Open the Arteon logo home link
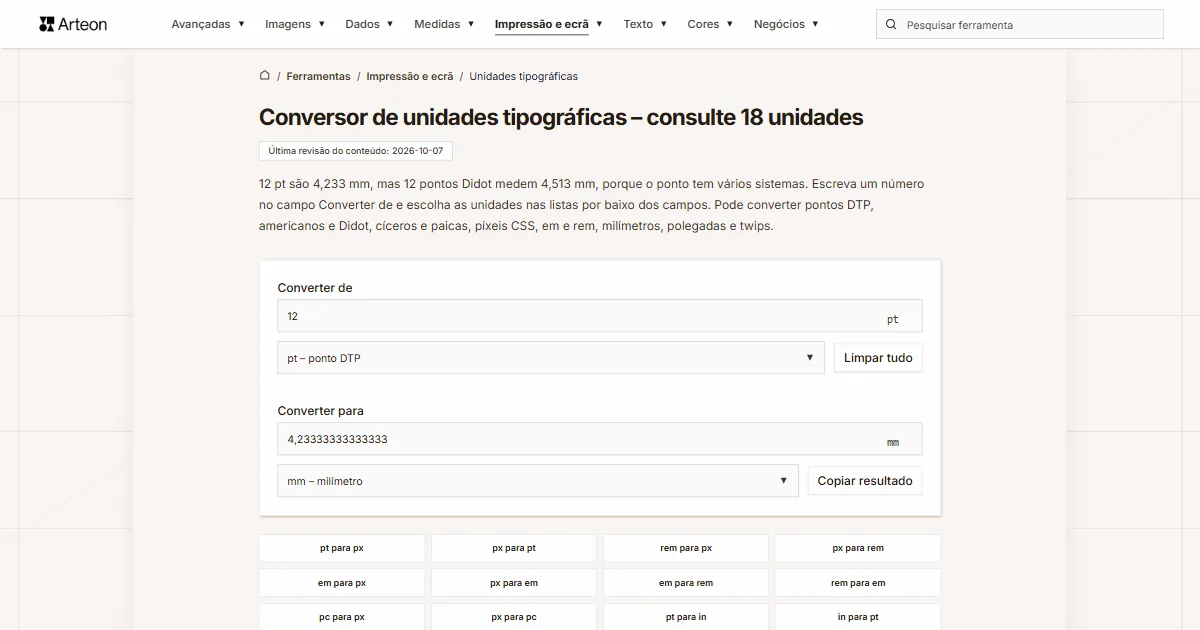Screen dimensions: 1200x630 tap(73, 24)
